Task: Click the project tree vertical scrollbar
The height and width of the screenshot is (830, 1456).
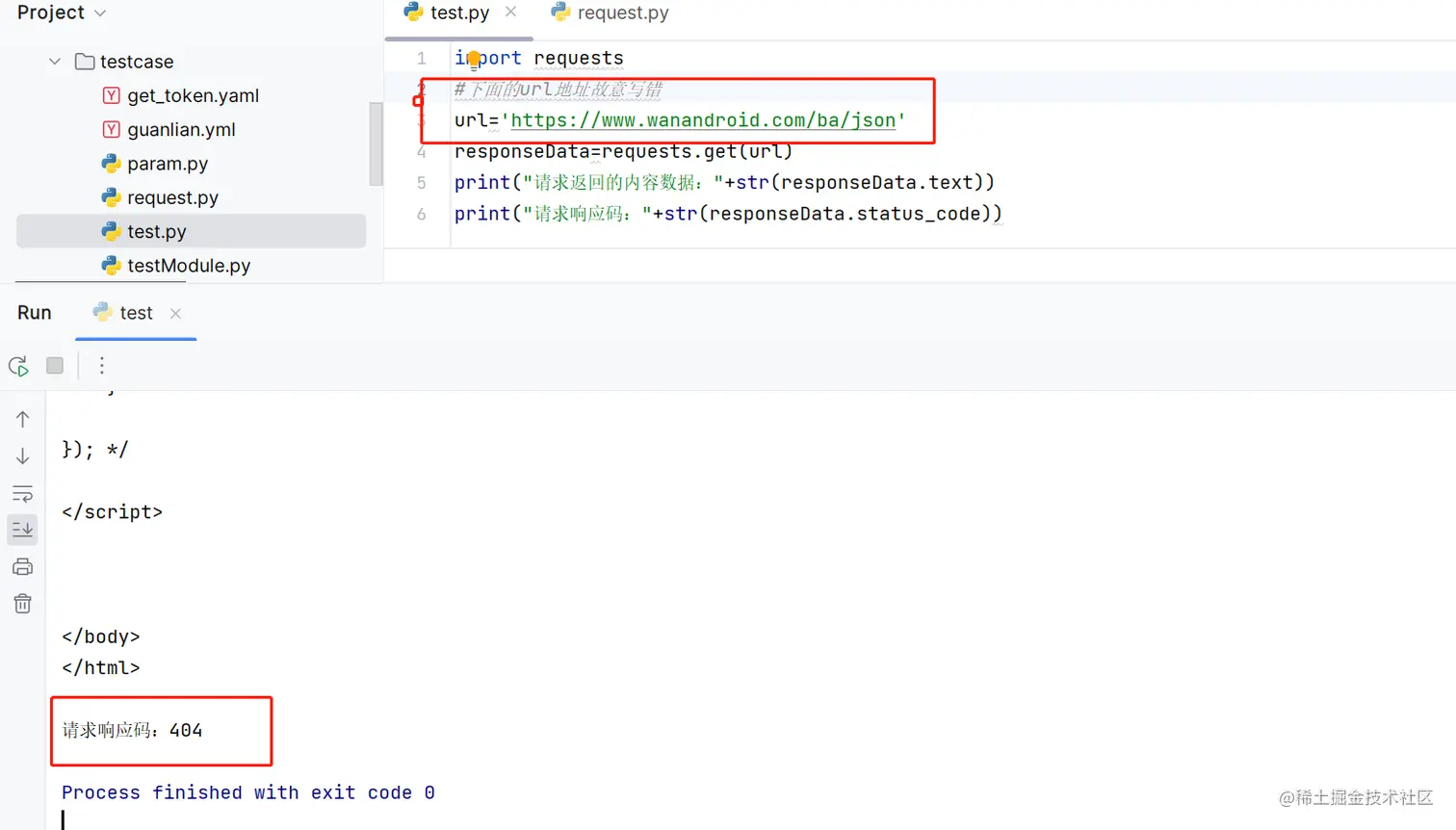Action: point(376,144)
